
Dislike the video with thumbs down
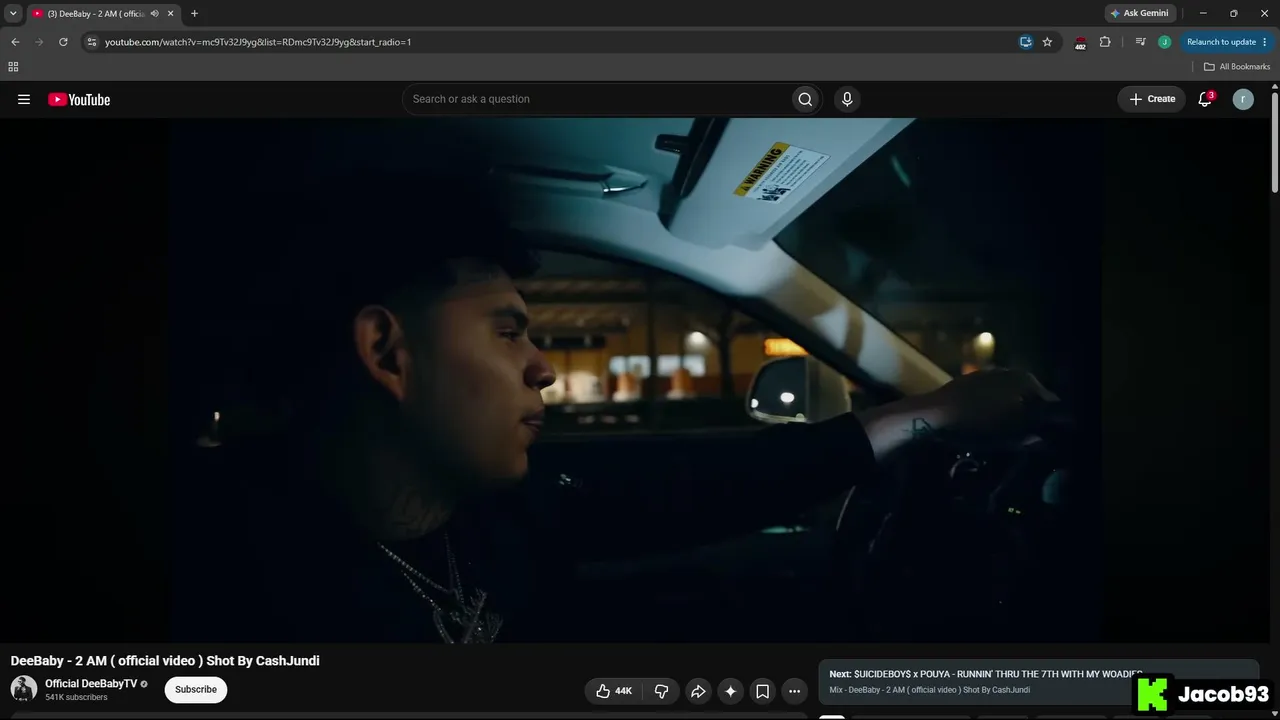coord(661,691)
